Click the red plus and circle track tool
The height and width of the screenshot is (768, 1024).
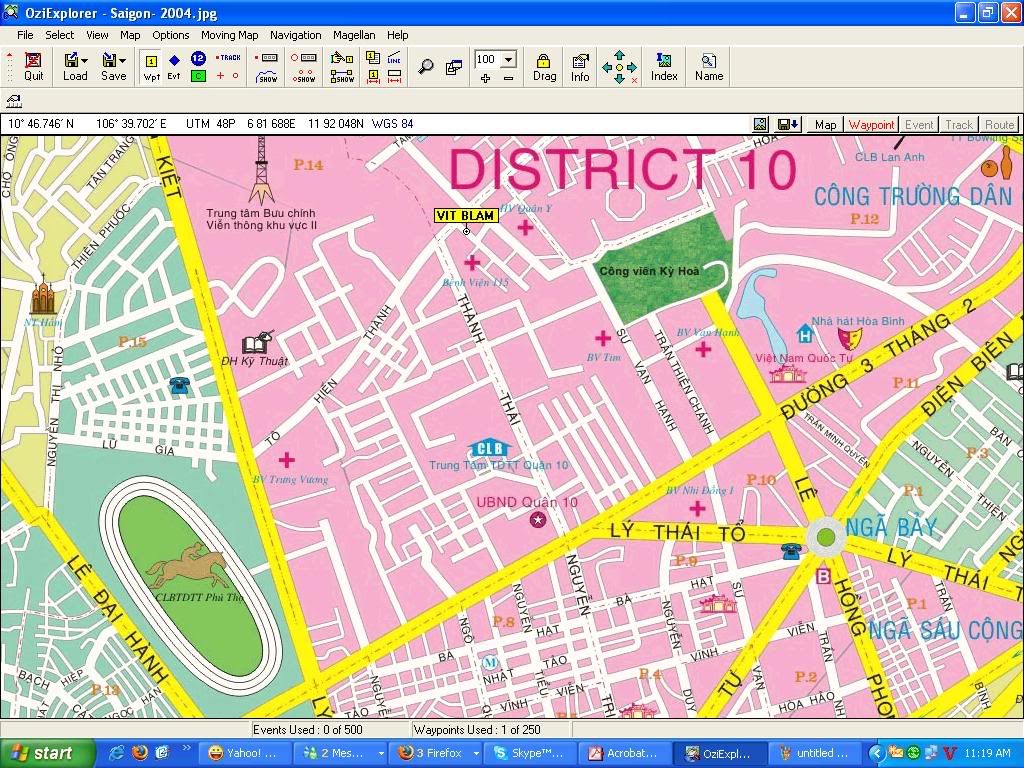(227, 76)
